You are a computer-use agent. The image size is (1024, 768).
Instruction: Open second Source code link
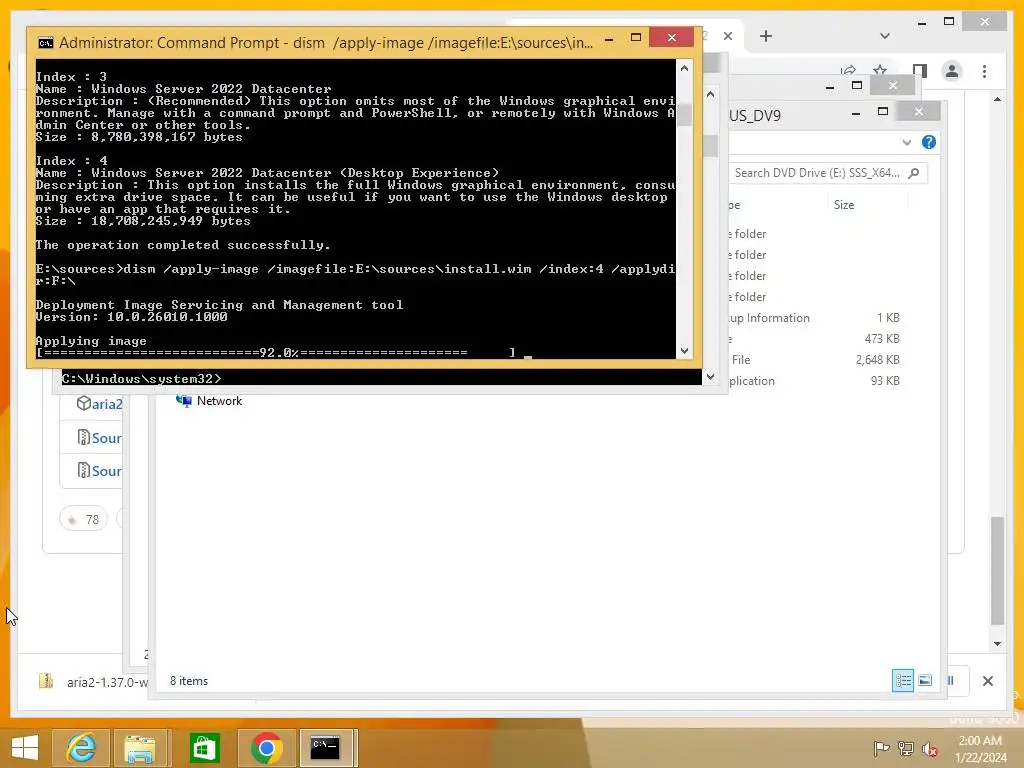[x=106, y=471]
